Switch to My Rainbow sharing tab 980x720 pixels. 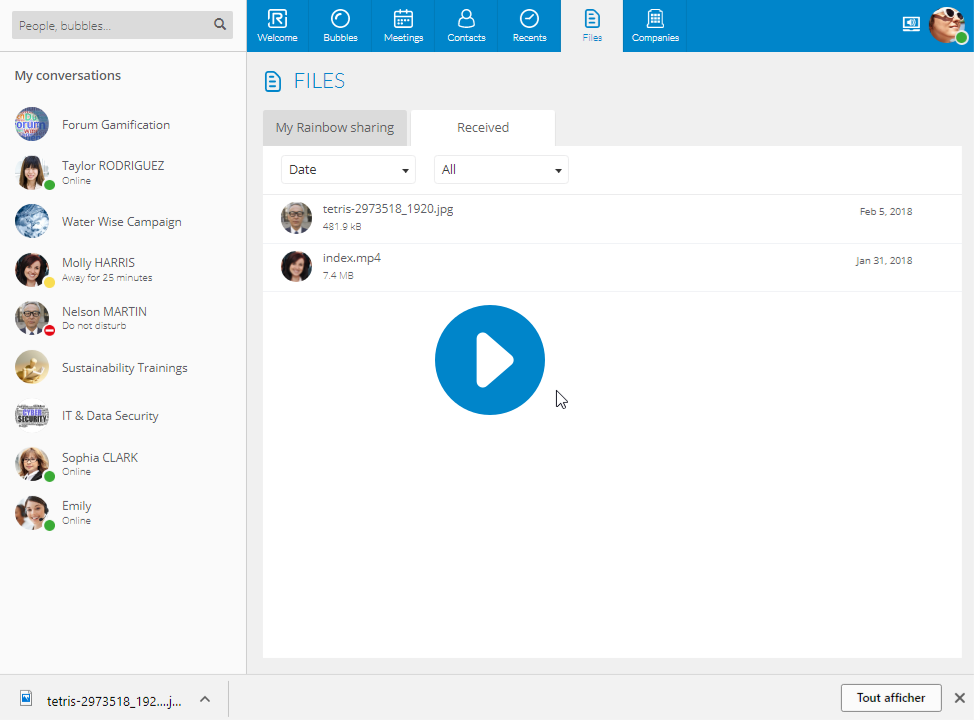pyautogui.click(x=335, y=128)
